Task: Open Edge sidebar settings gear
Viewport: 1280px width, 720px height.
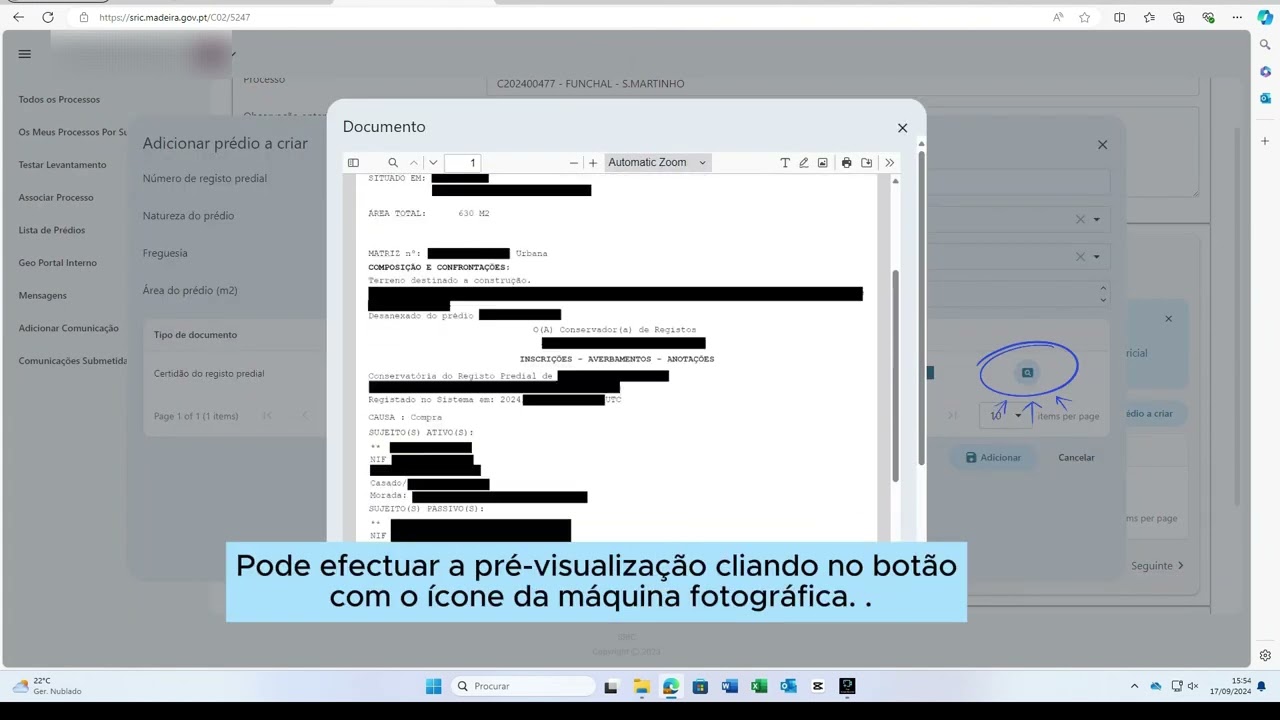Action: pyautogui.click(x=1265, y=656)
